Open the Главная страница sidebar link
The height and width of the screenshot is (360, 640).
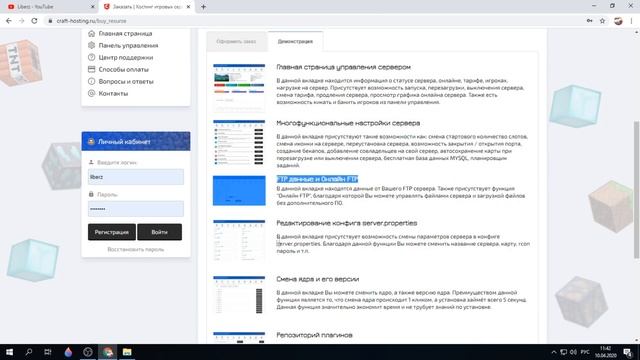click(x=125, y=33)
